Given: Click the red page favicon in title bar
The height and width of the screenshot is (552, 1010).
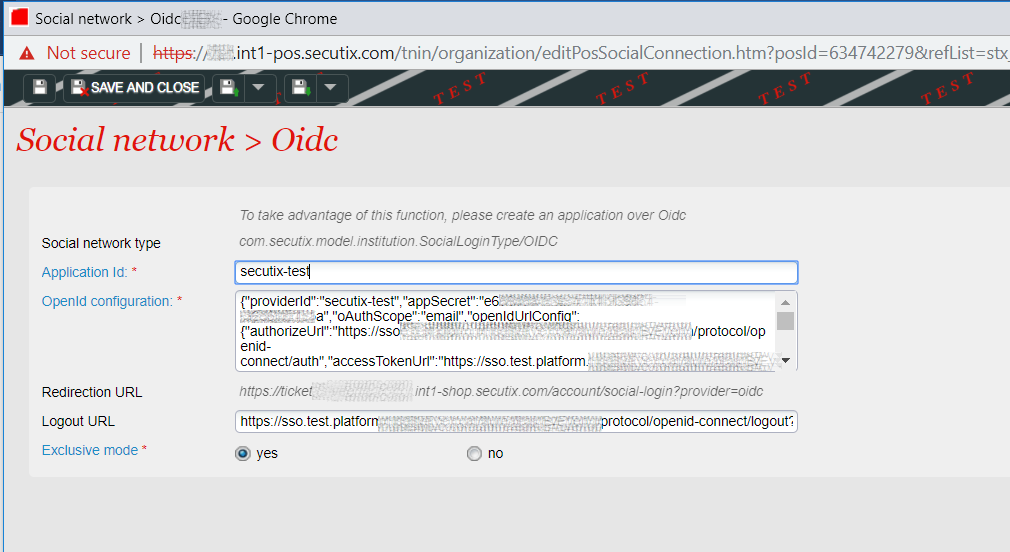Looking at the screenshot, I should 19,18.
